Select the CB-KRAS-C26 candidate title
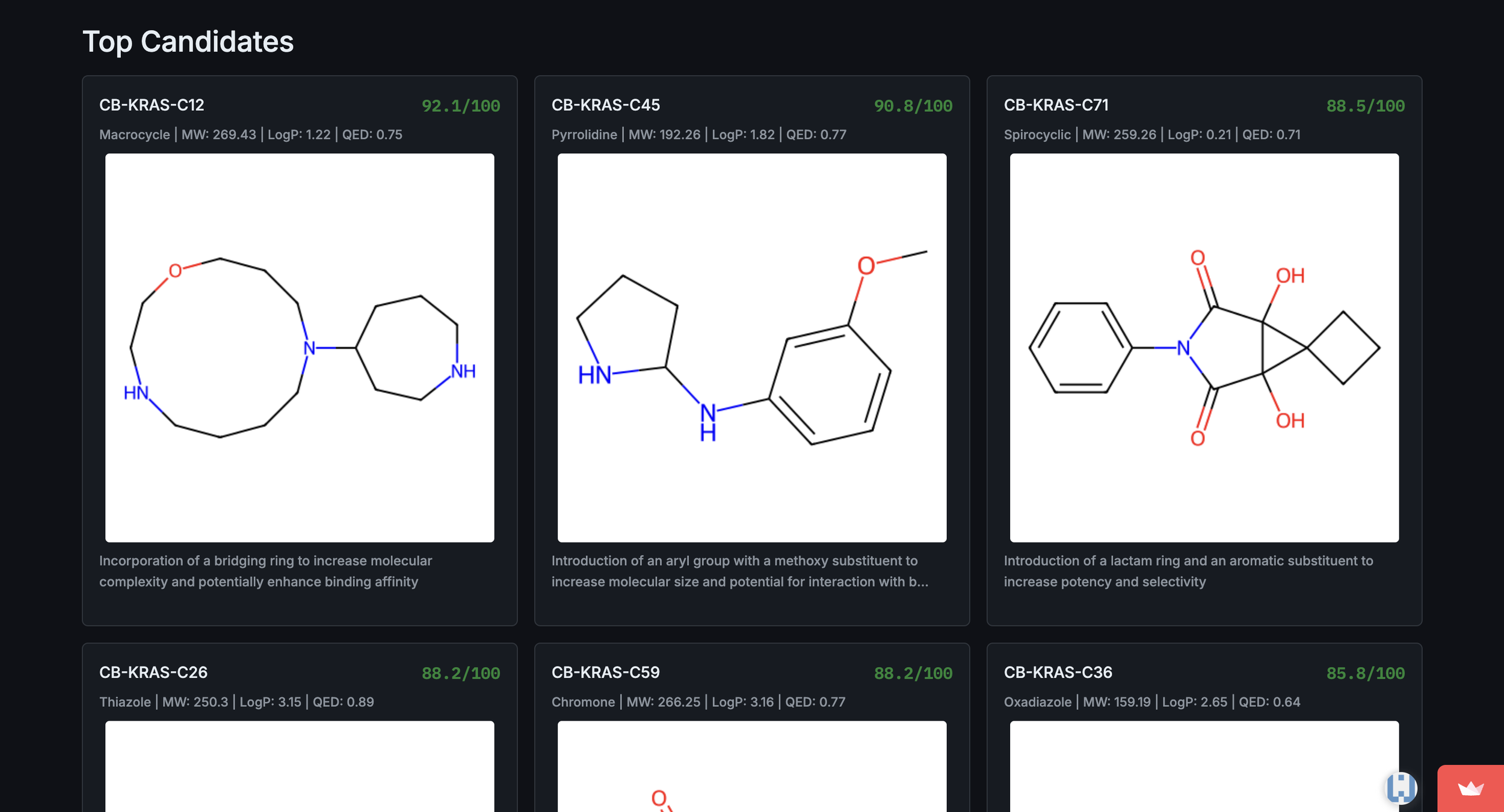 pyautogui.click(x=153, y=672)
